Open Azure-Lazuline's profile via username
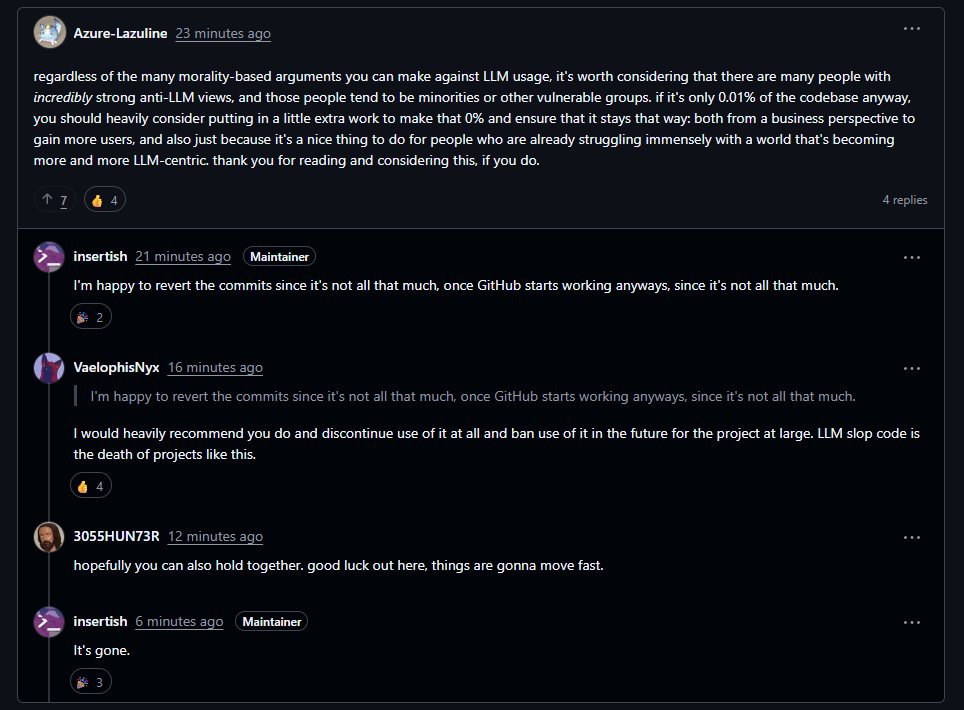964x710 pixels. 120,33
